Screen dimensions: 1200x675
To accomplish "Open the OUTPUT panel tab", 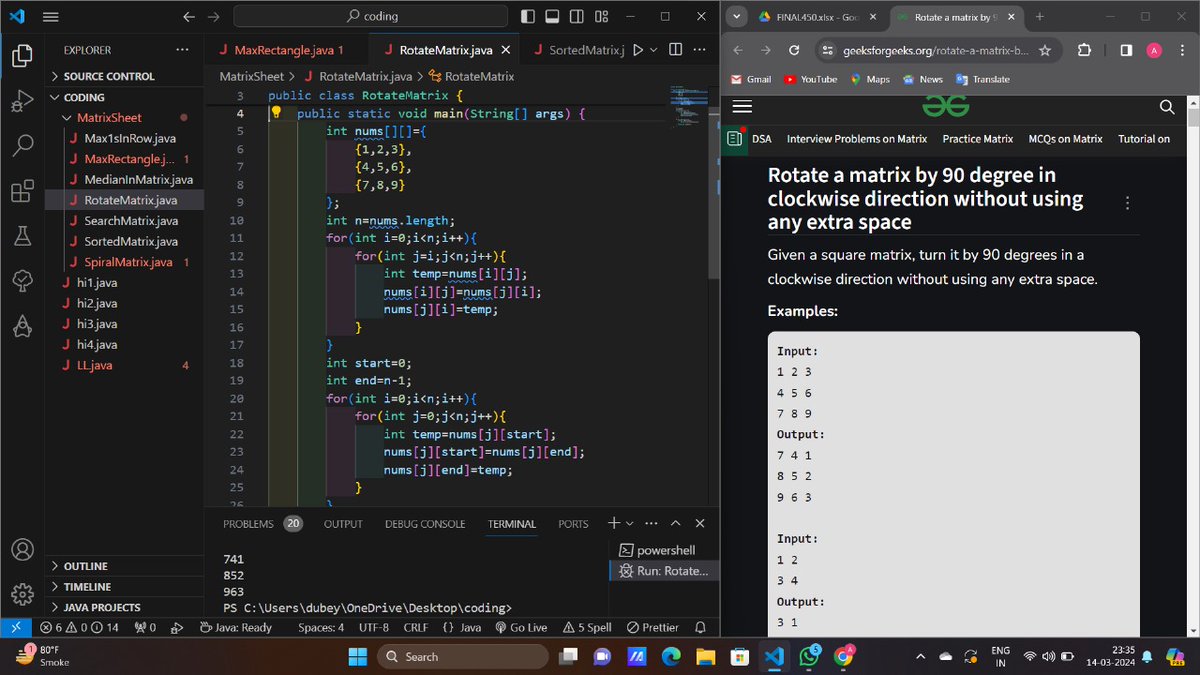I will point(343,524).
